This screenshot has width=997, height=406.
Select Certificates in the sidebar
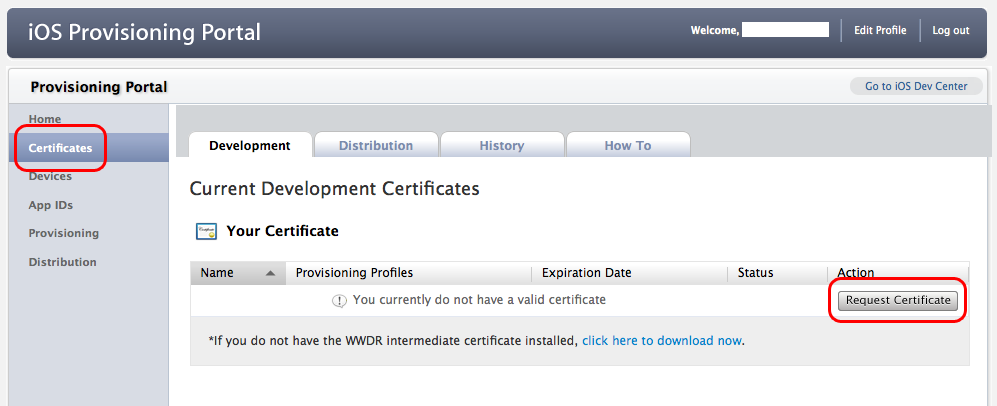click(60, 148)
